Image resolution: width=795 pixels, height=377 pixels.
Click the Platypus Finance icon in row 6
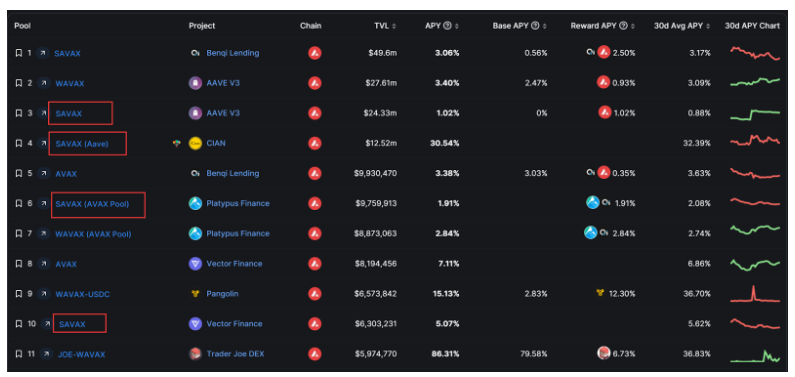tap(195, 204)
